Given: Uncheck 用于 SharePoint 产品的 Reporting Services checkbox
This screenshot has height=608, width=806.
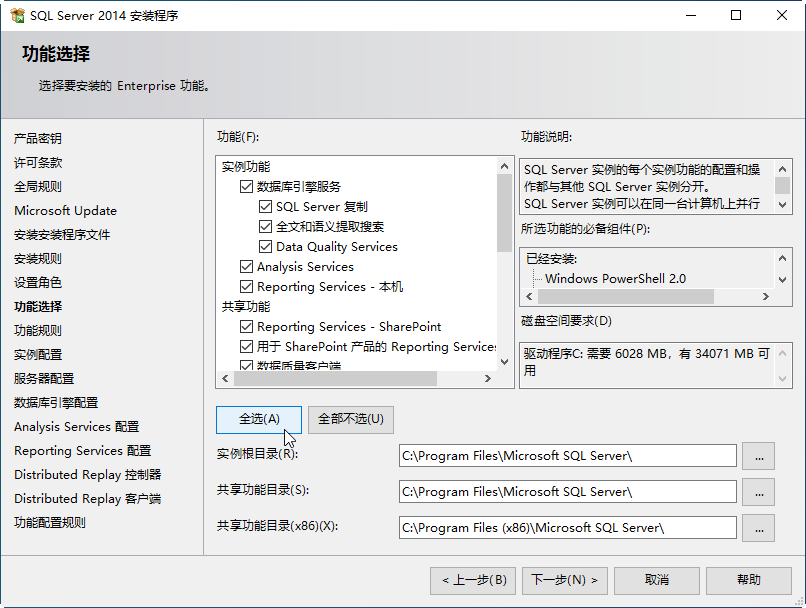Looking at the screenshot, I should pos(246,347).
